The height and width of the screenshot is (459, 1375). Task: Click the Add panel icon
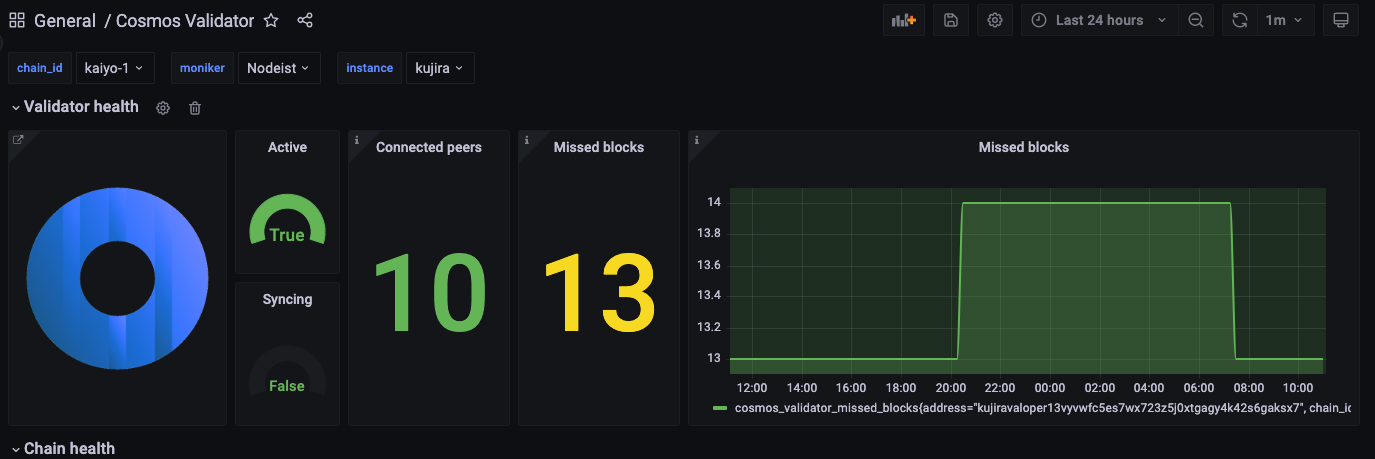coord(903,20)
